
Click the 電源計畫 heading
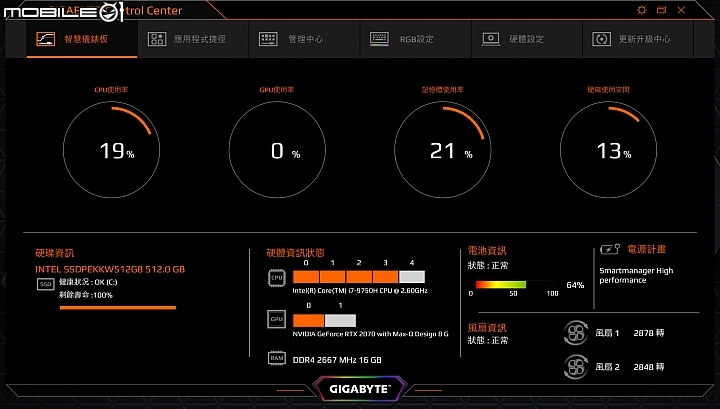(x=646, y=249)
